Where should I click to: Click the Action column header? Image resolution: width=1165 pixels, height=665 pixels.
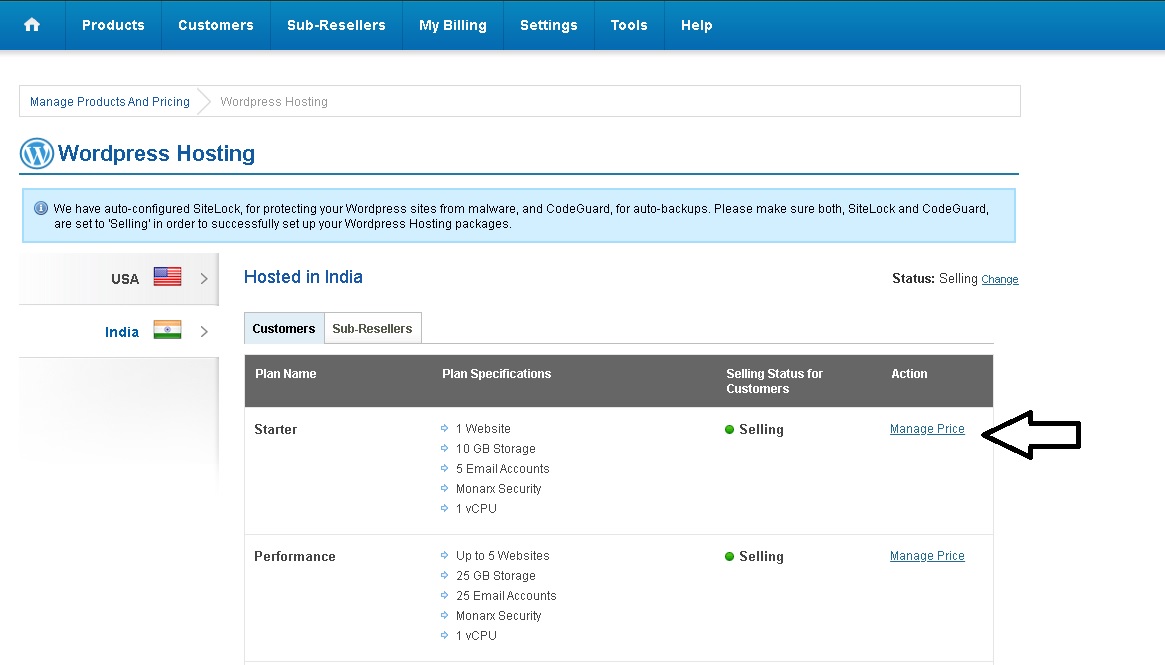[x=909, y=374]
